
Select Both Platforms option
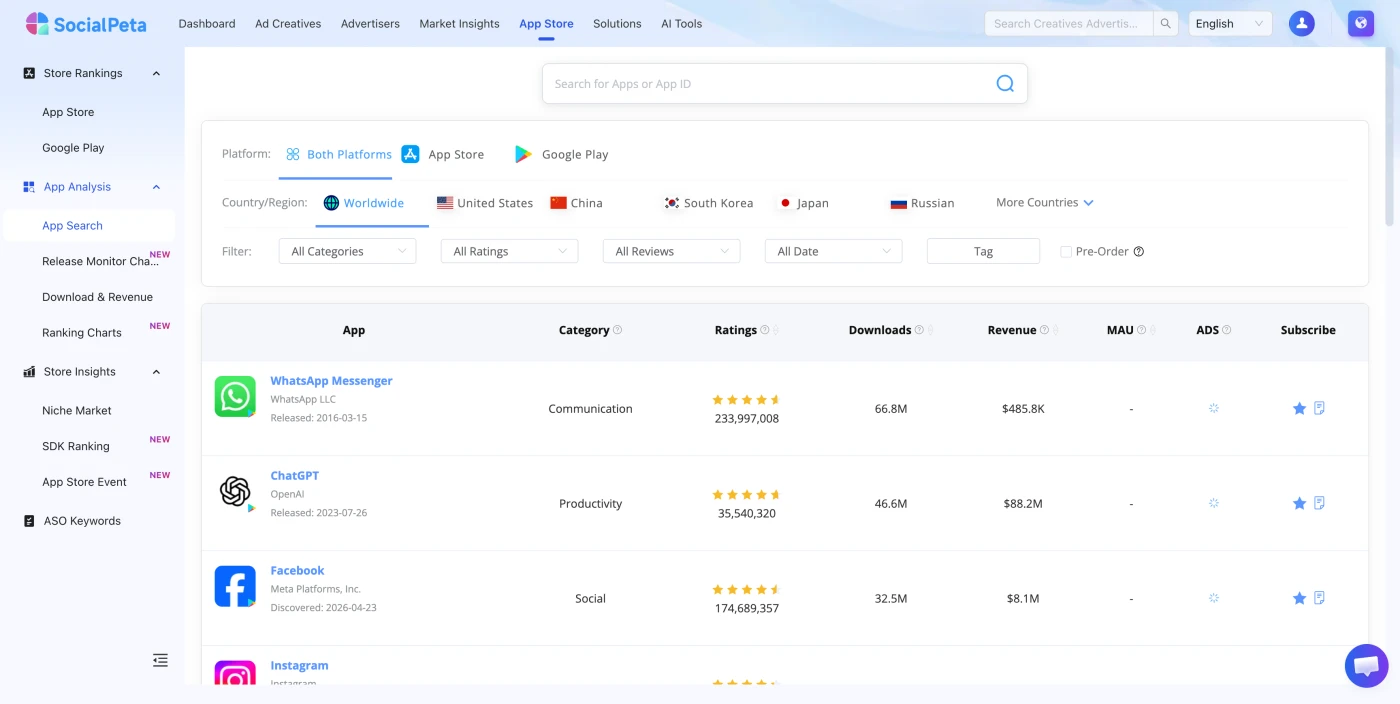[338, 154]
